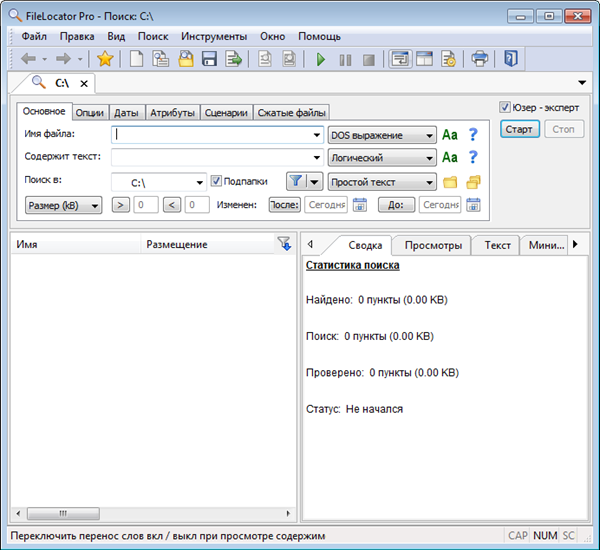The height and width of the screenshot is (550, 600).
Task: Click the favorites star icon in toolbar
Action: [x=105, y=59]
